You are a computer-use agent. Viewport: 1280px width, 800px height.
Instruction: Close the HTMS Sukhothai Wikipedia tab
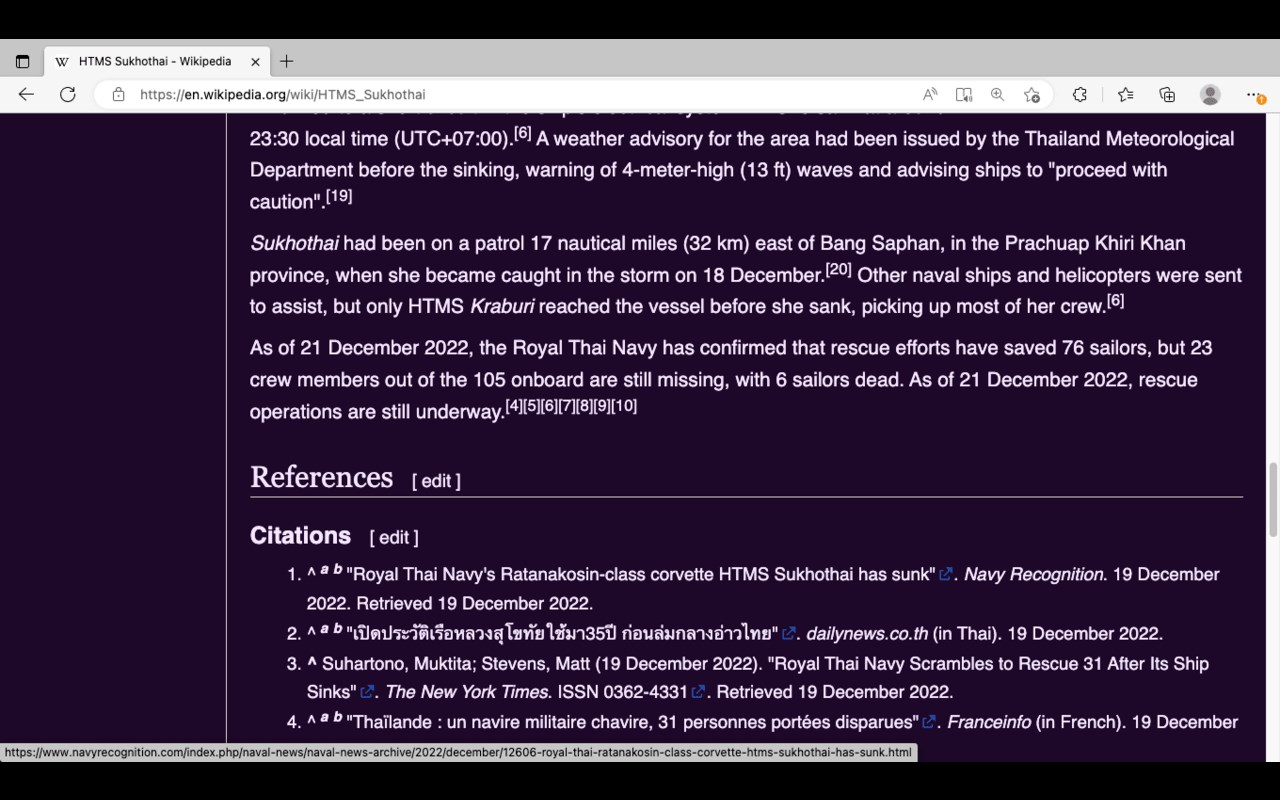(x=255, y=61)
